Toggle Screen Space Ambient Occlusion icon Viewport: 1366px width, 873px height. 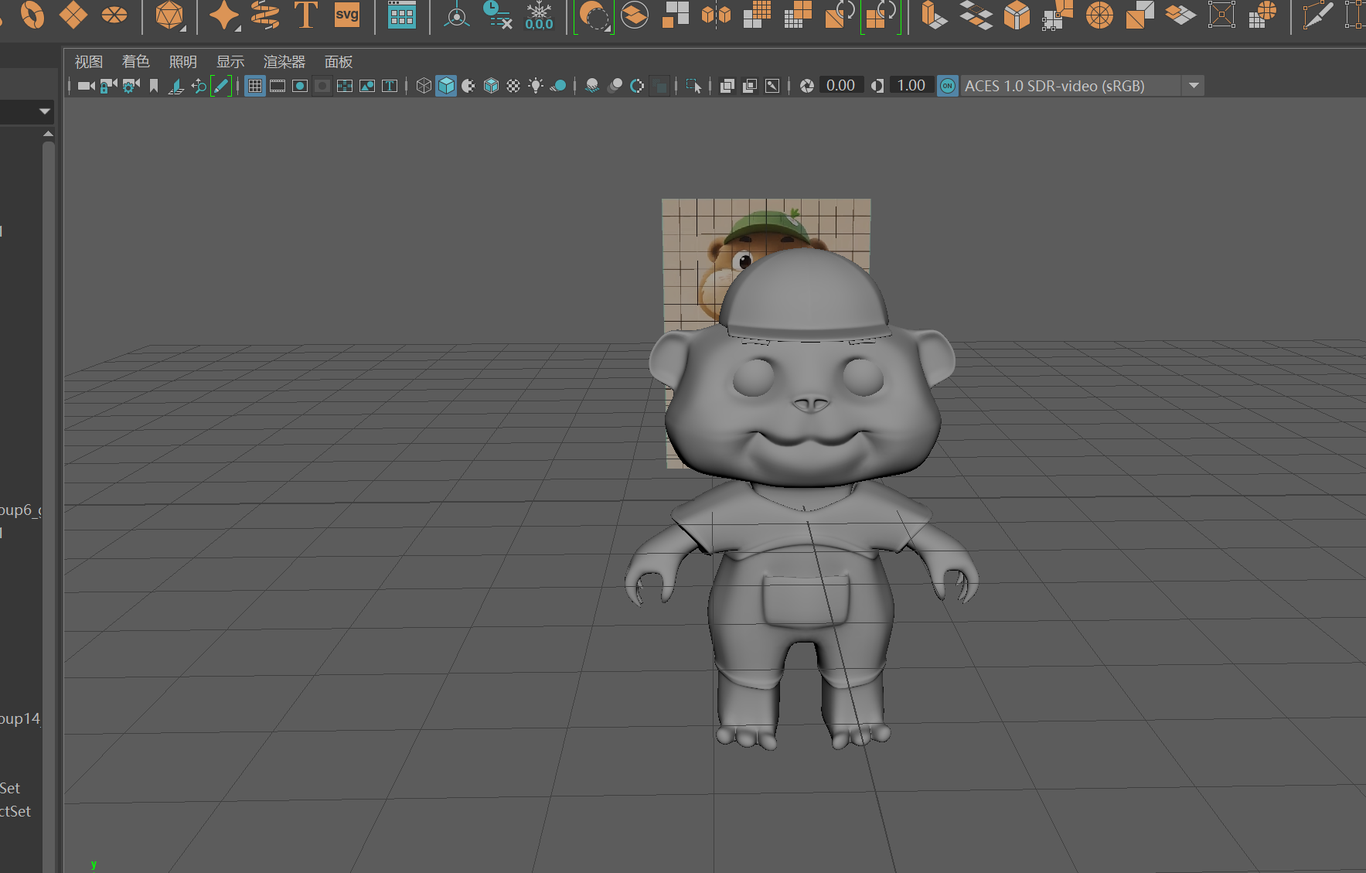592,86
